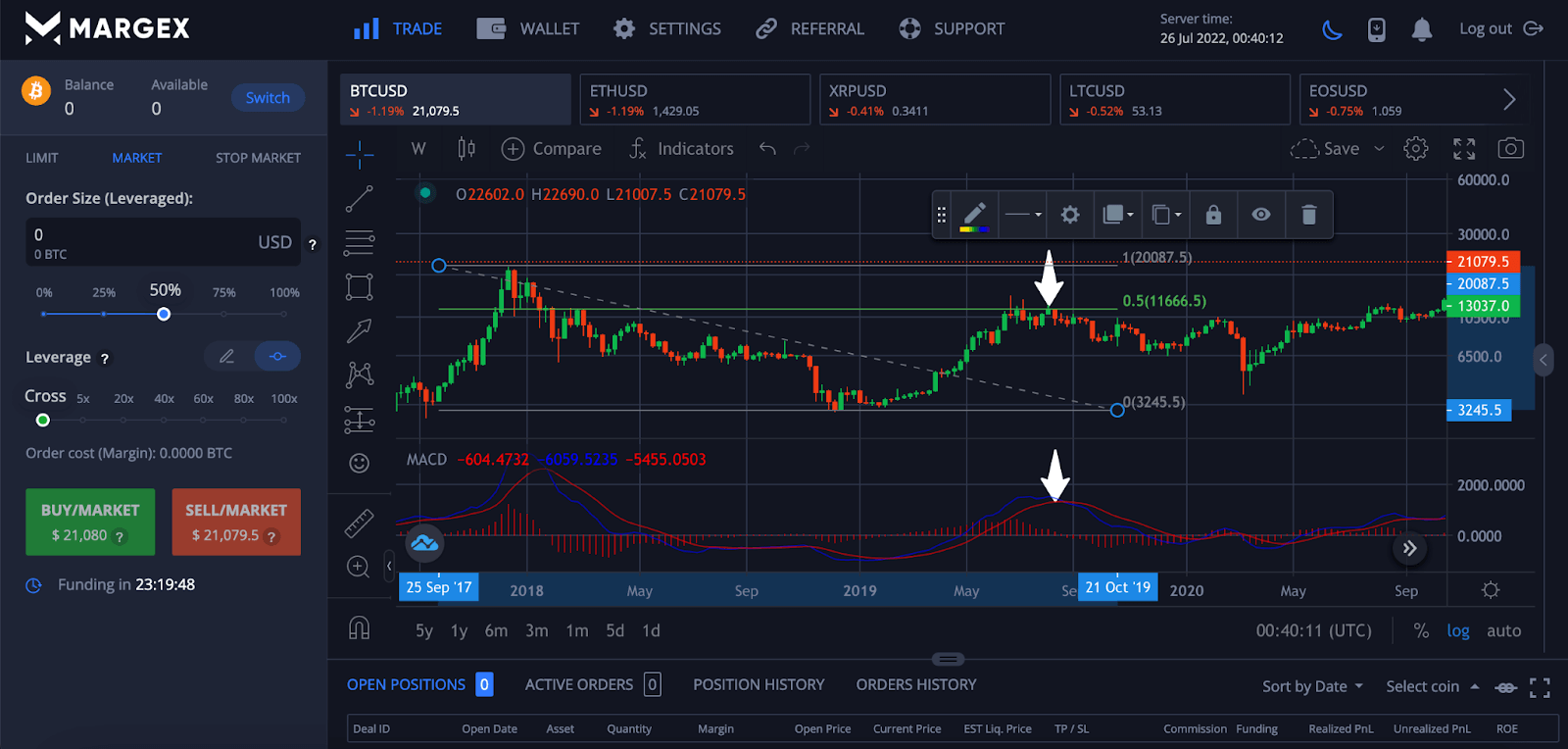Viewport: 1568px width, 749px height.
Task: Toggle log scale on chart
Action: pos(1457,631)
